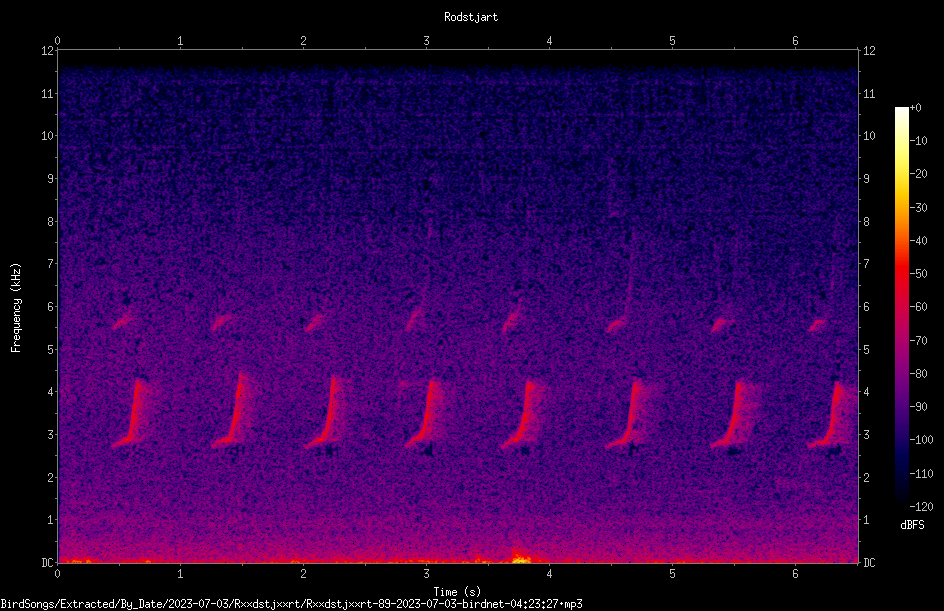Click the bright low-frequency burst near 3.8 s
The width and height of the screenshot is (944, 611).
(x=521, y=556)
